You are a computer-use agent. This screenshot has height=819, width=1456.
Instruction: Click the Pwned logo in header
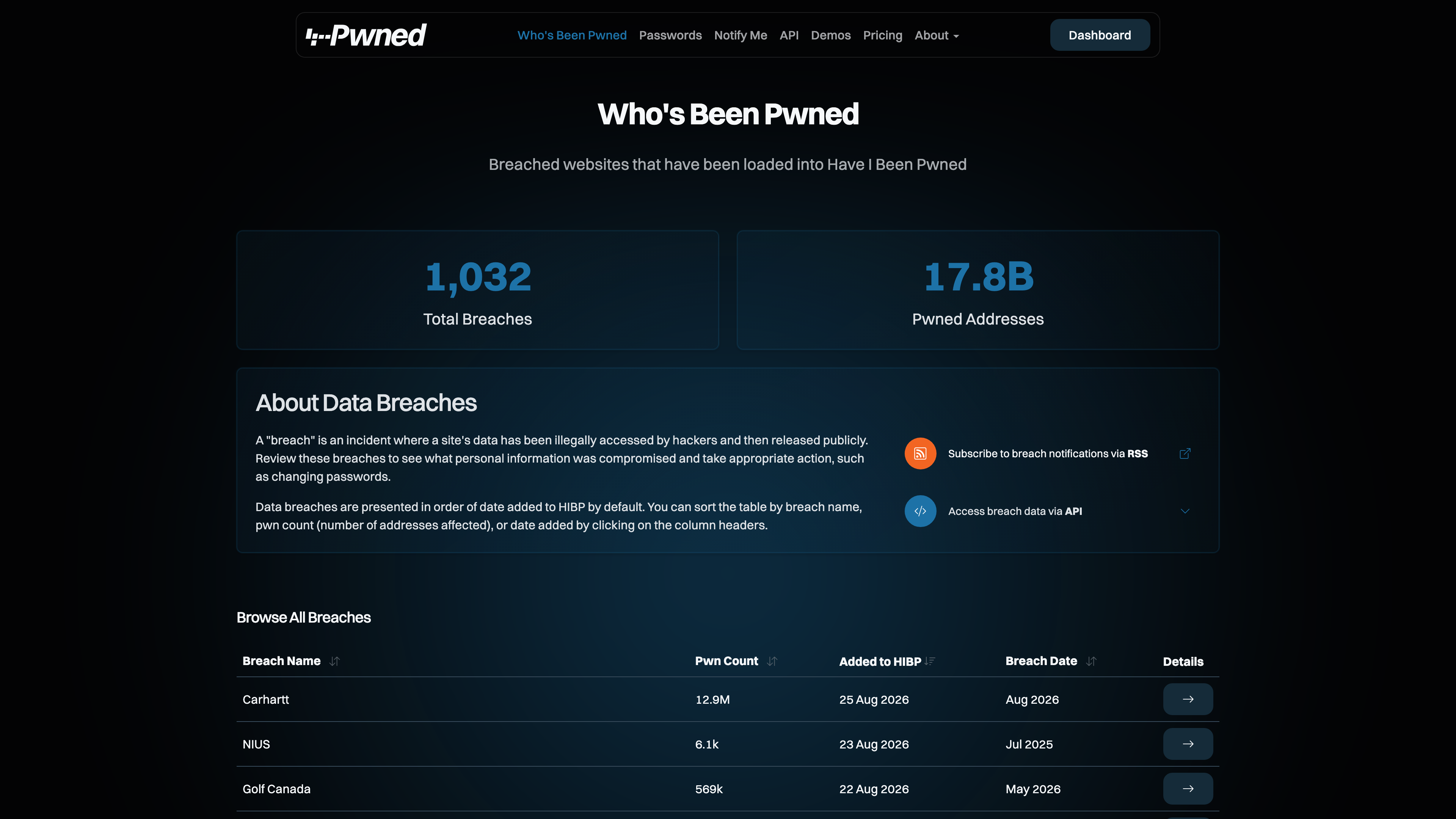click(366, 35)
